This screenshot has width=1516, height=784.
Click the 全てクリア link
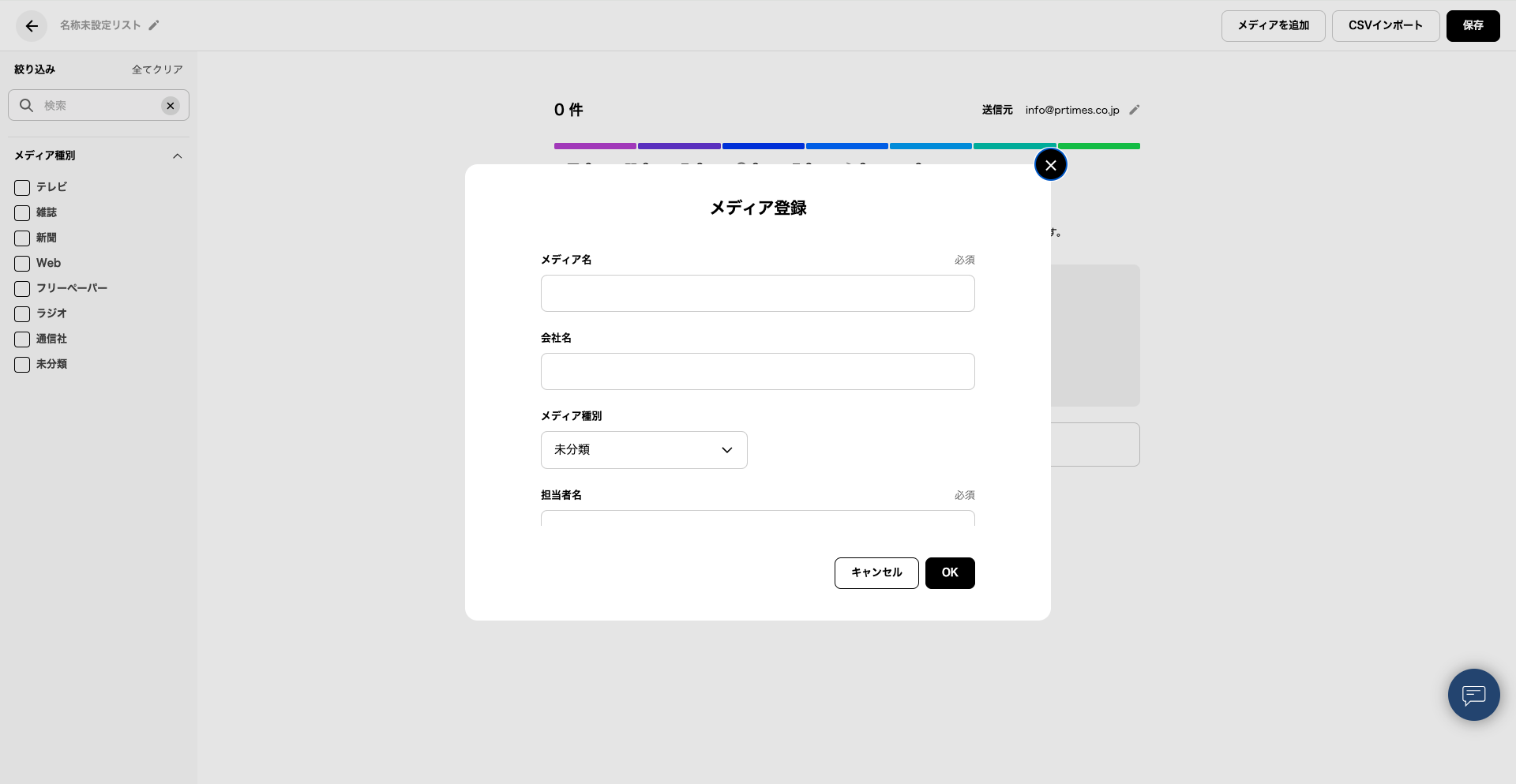click(157, 69)
